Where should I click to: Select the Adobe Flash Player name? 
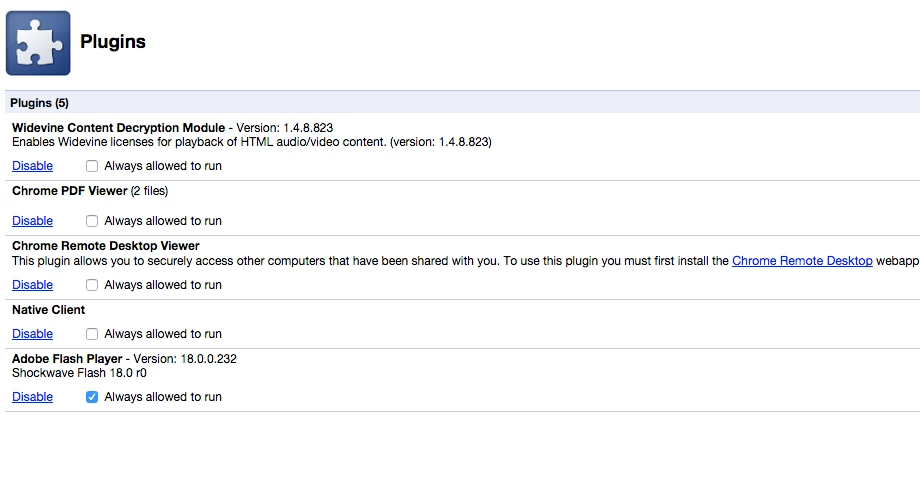(x=67, y=359)
